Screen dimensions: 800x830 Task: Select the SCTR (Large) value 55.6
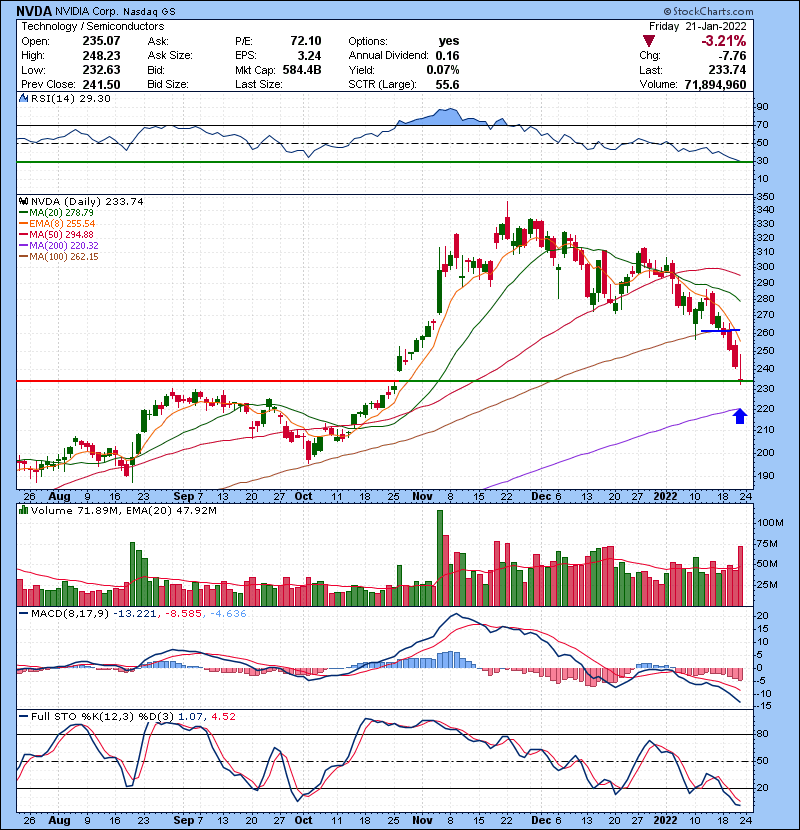click(447, 84)
